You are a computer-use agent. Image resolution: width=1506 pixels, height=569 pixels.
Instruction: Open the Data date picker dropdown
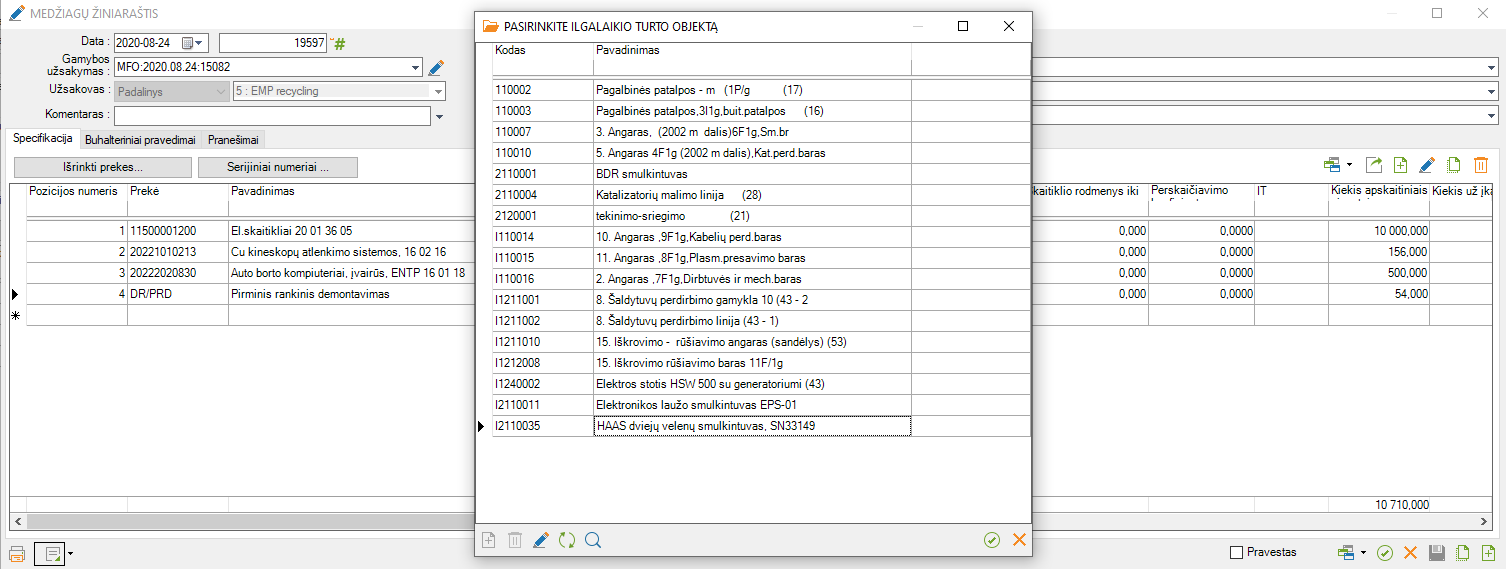(199, 43)
